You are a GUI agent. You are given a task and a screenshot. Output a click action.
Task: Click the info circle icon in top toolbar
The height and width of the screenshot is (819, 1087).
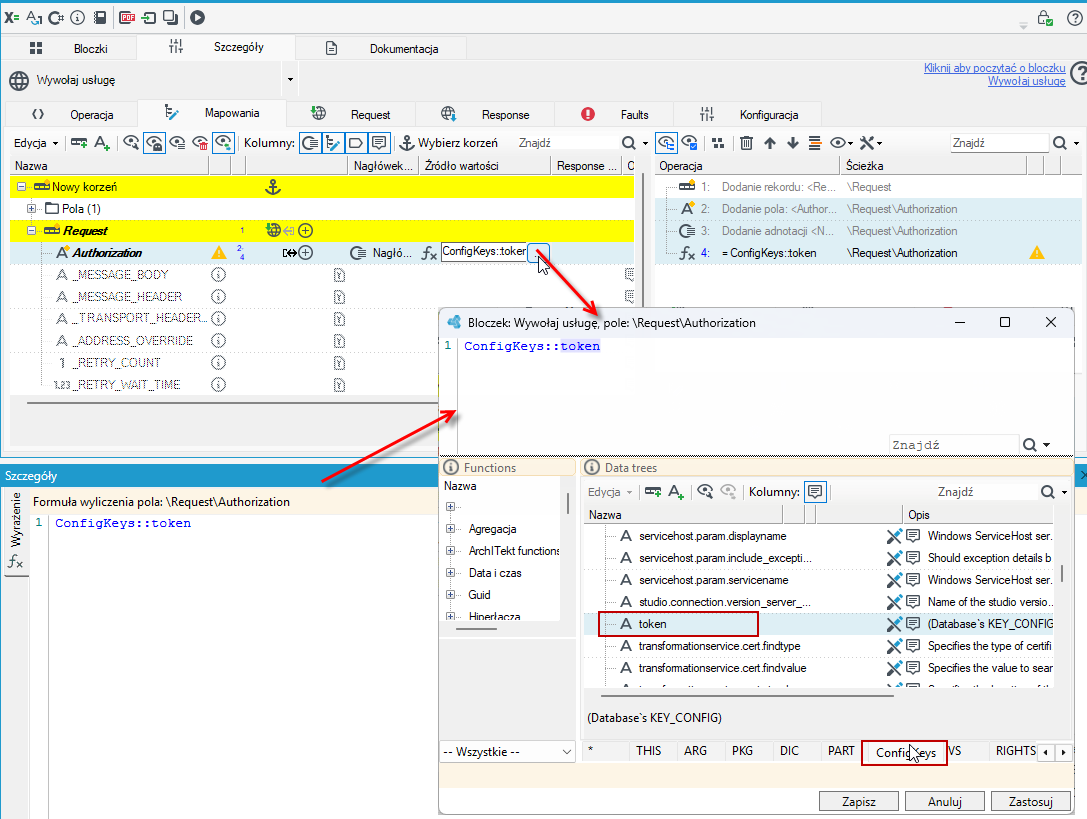pos(78,17)
